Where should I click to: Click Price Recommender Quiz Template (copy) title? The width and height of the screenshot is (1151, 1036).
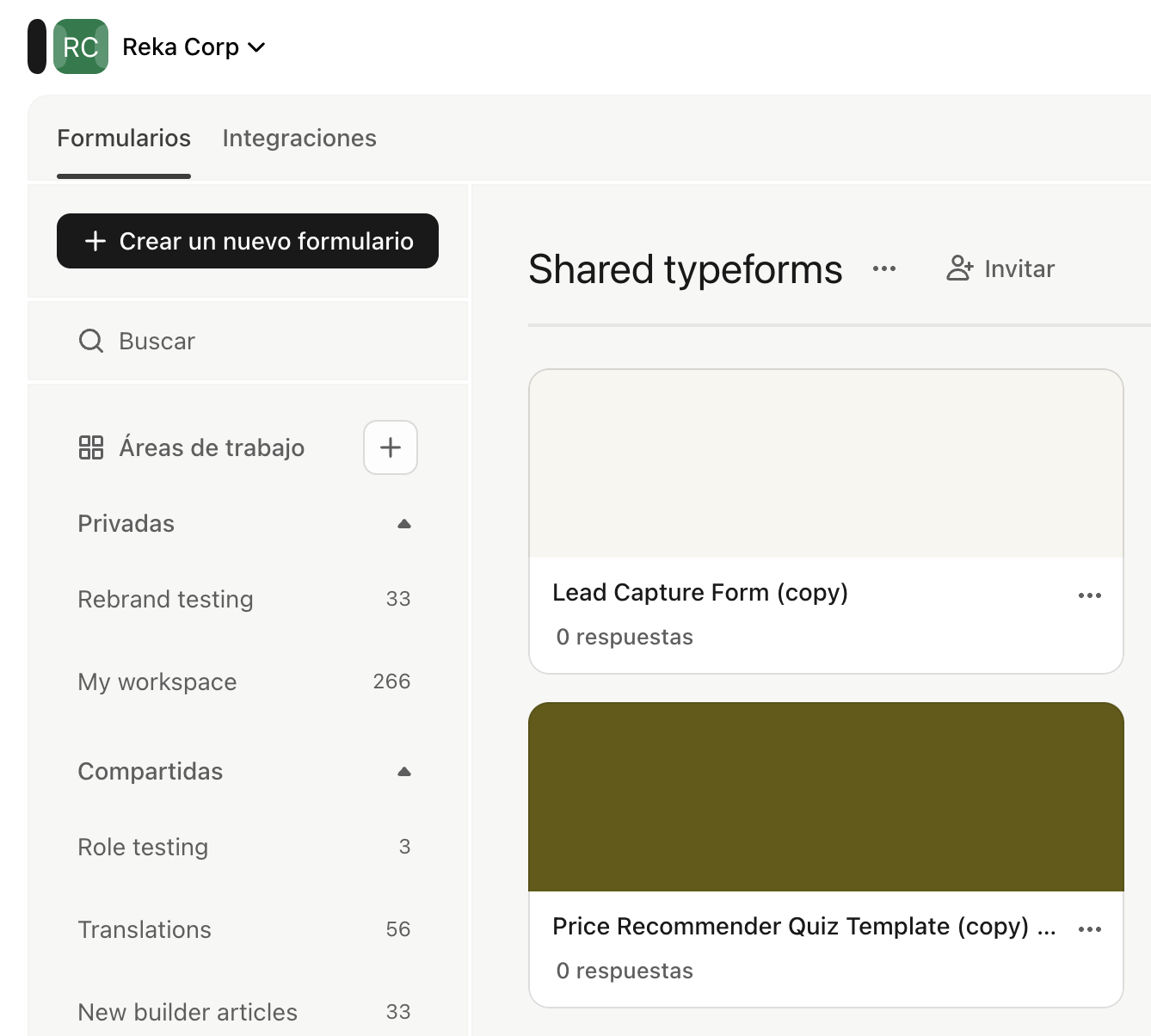(804, 926)
